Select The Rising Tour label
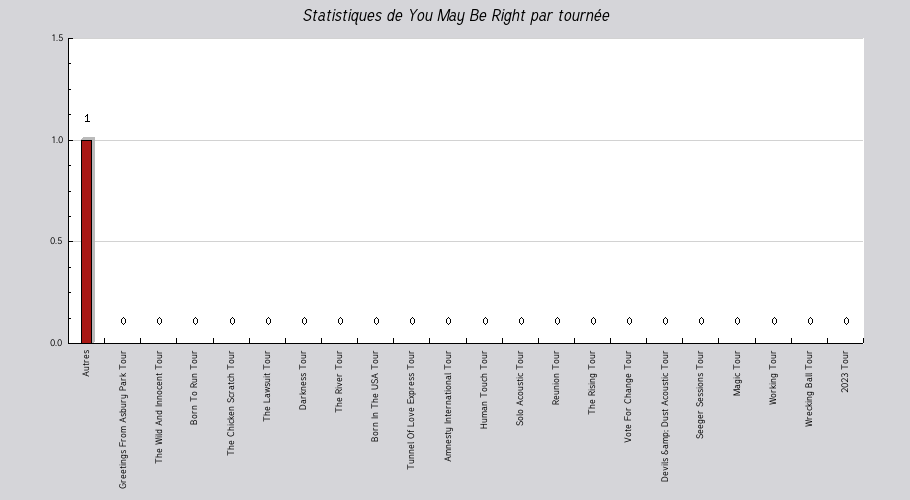Viewport: 910px width, 500px height. pos(591,382)
